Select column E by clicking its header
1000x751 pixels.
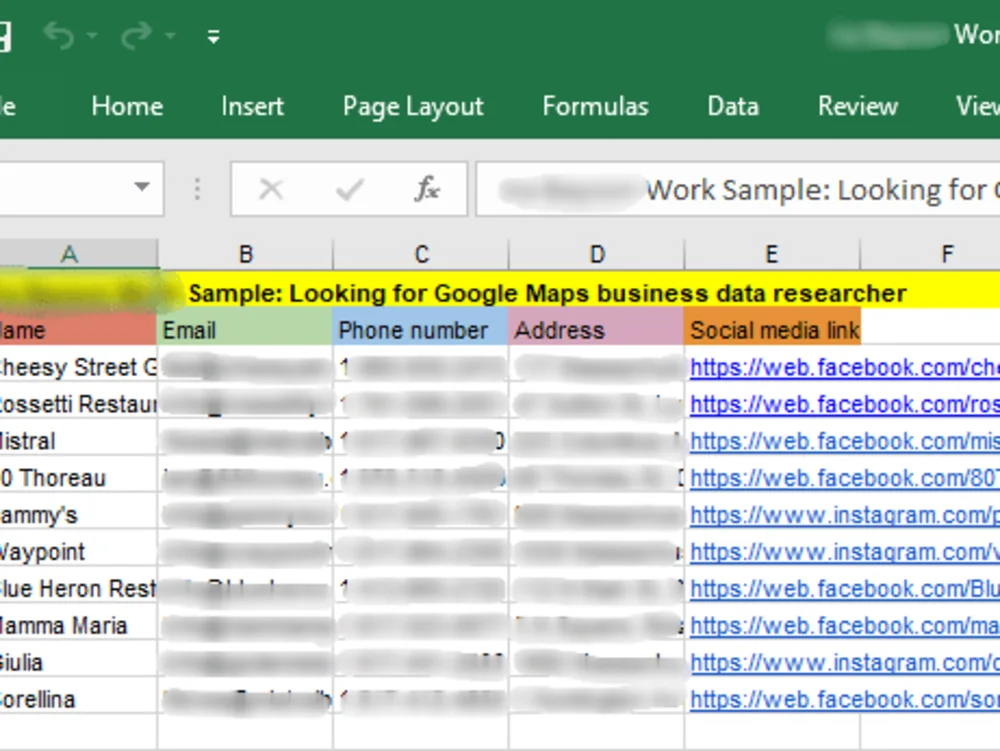point(771,253)
